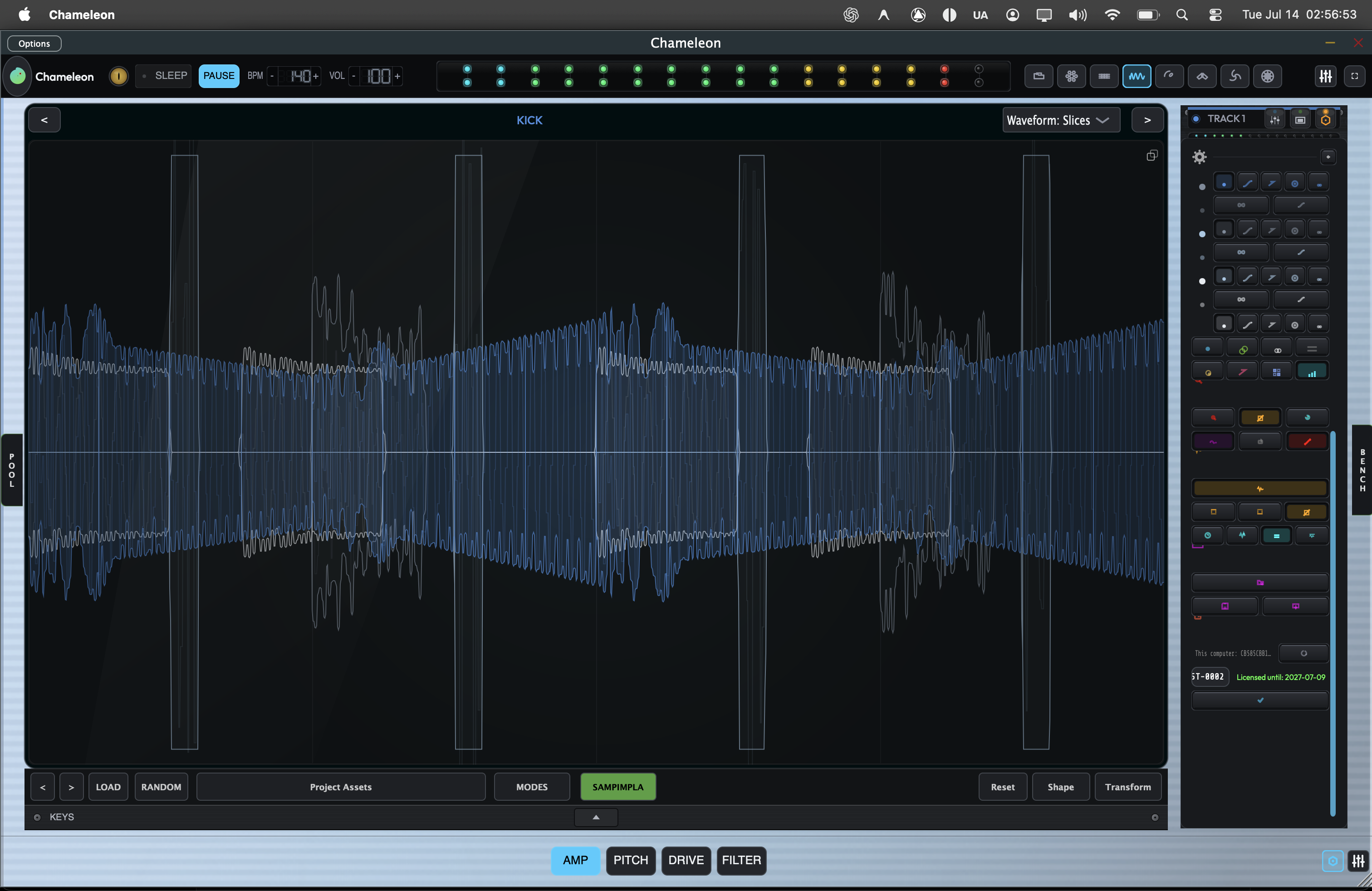Copy the waveform using the overlapping squares icon
Viewport: 1372px width, 891px height.
[1151, 156]
